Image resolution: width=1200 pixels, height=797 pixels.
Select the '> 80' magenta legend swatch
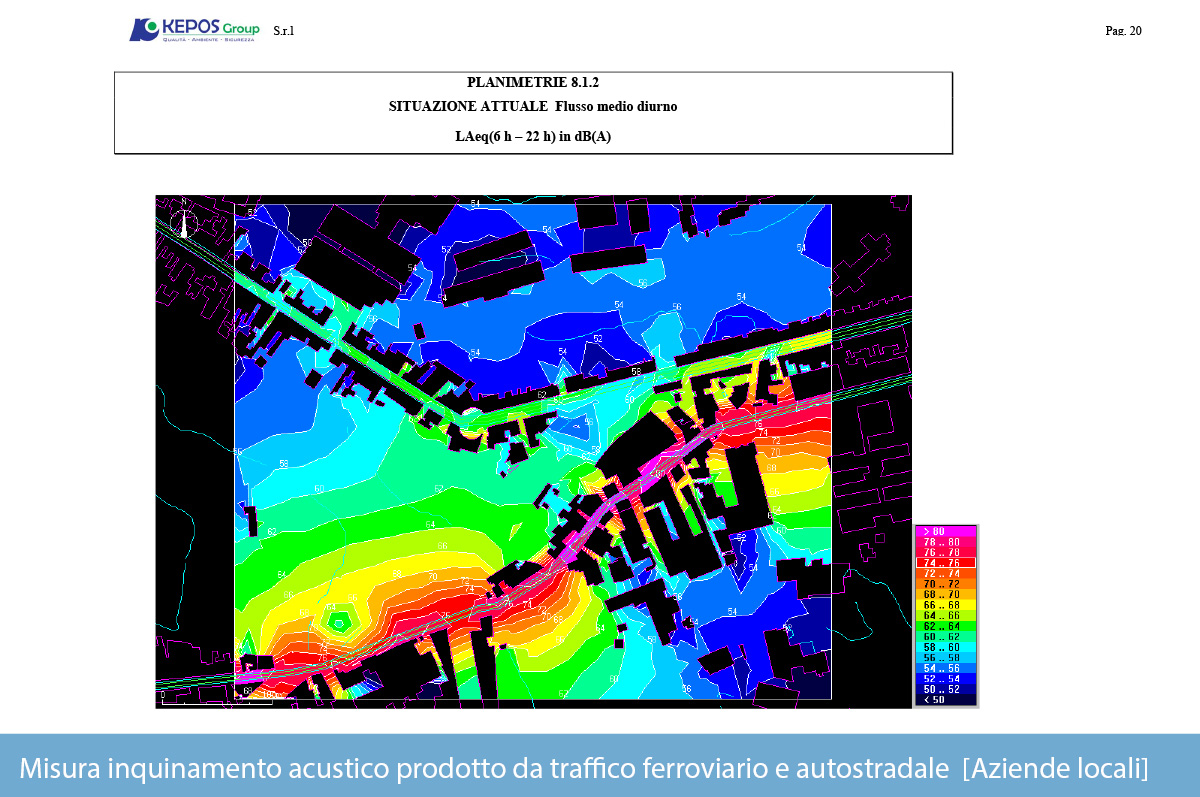point(945,530)
